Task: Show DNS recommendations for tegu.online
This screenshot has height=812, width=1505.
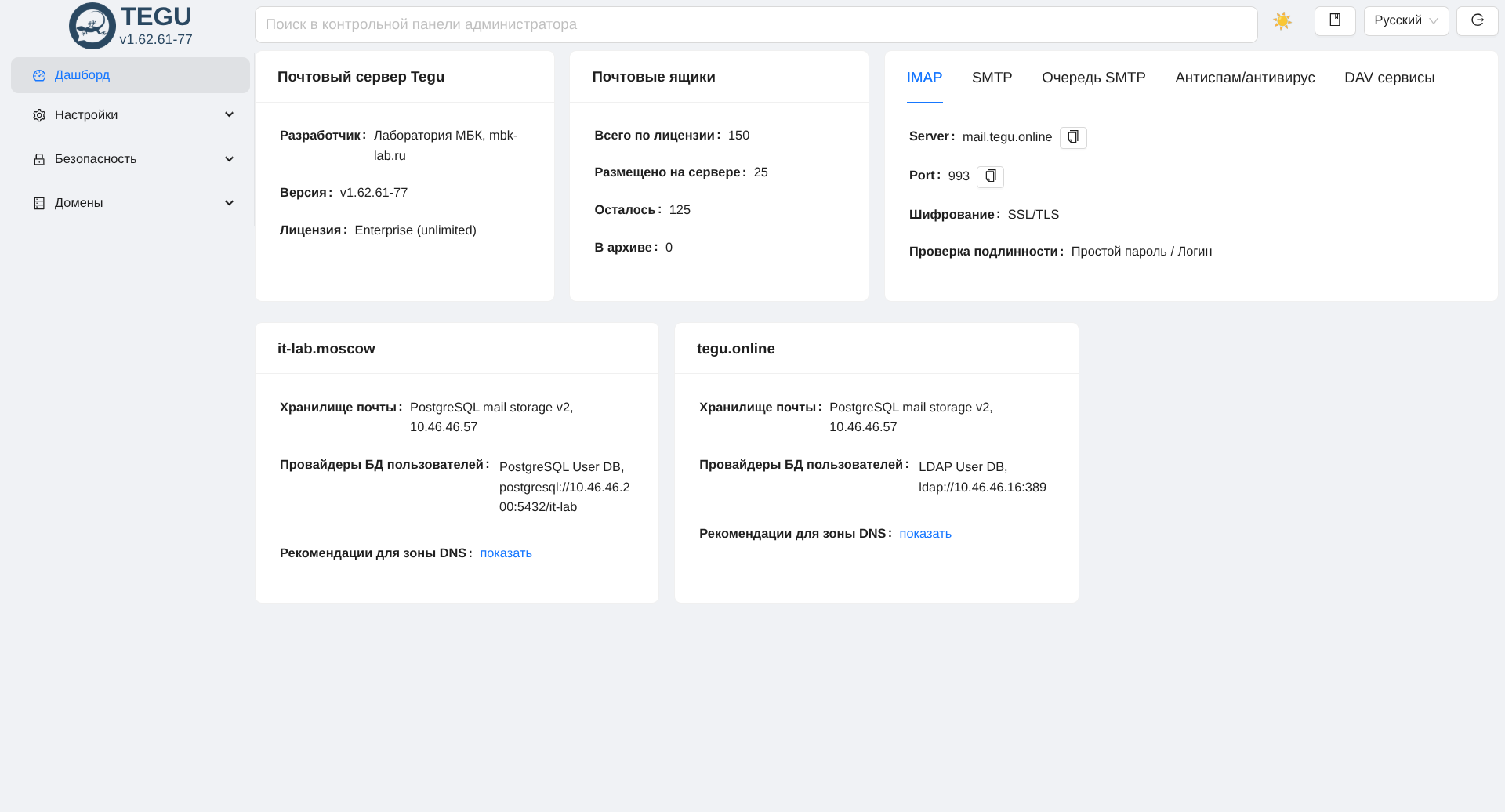Action: (x=925, y=534)
